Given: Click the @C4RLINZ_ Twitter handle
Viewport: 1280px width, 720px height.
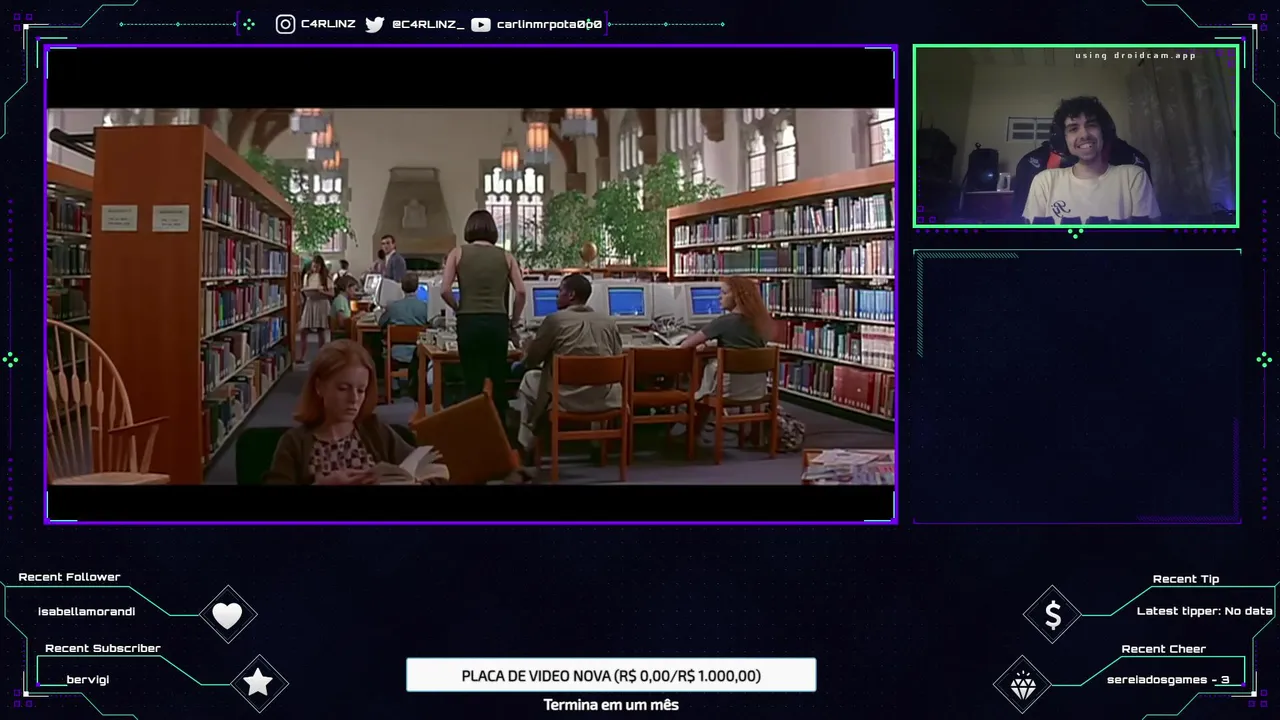Looking at the screenshot, I should 428,24.
